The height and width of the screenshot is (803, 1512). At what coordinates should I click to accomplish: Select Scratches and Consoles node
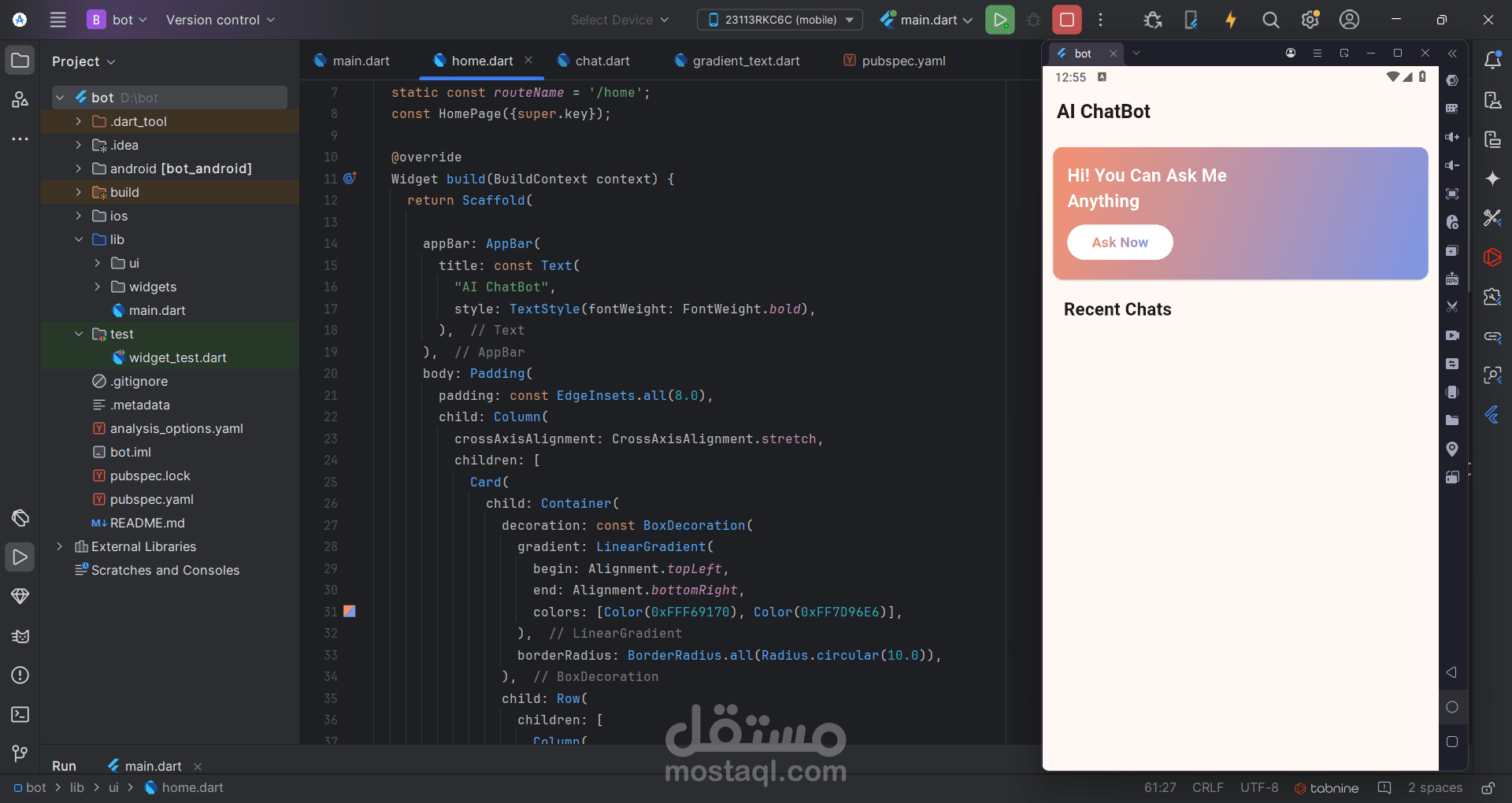pos(157,570)
